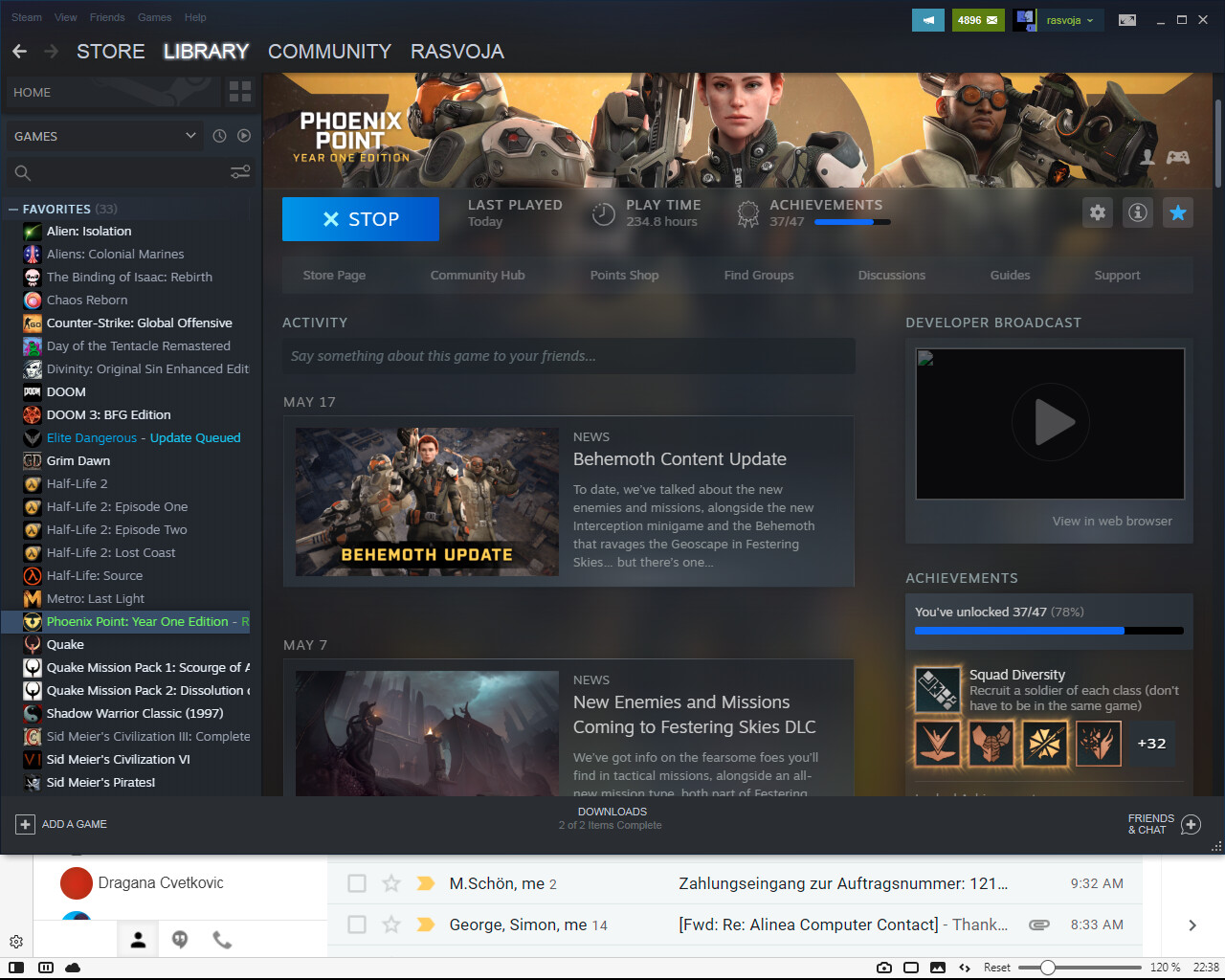Click the user avatar next to rasvoja
1225x980 pixels.
1025,20
